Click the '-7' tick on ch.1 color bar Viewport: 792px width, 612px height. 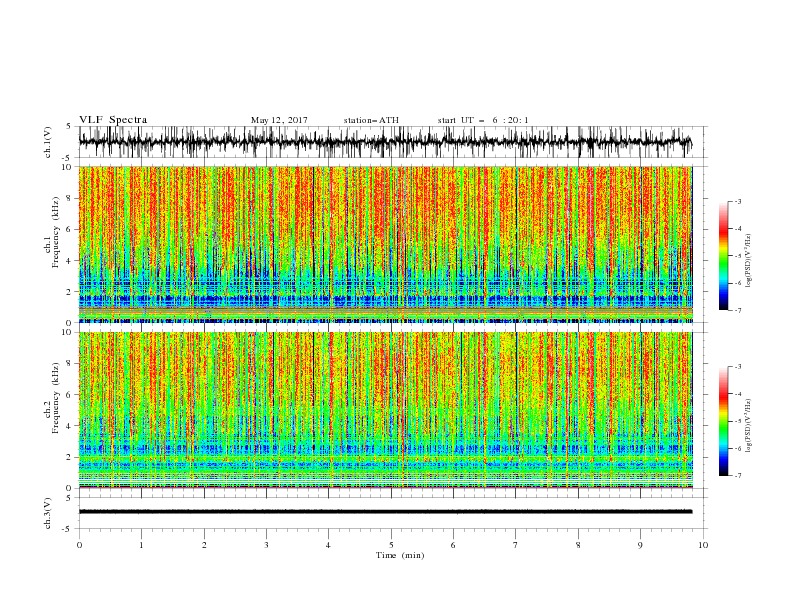coord(737,311)
